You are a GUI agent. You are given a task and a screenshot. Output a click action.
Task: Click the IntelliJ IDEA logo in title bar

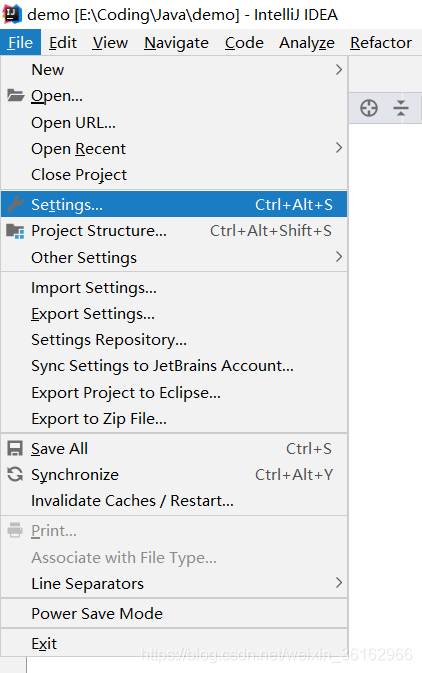tap(12, 14)
